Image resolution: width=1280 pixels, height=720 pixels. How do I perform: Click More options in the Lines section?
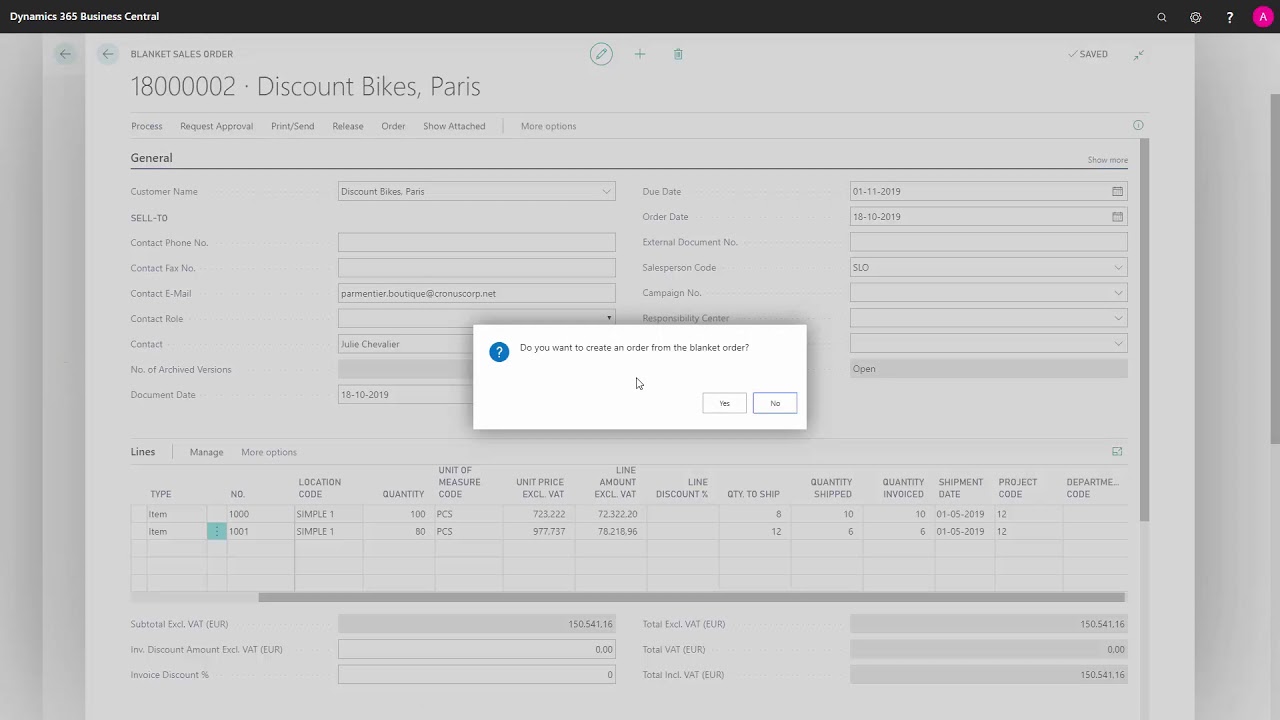(269, 452)
